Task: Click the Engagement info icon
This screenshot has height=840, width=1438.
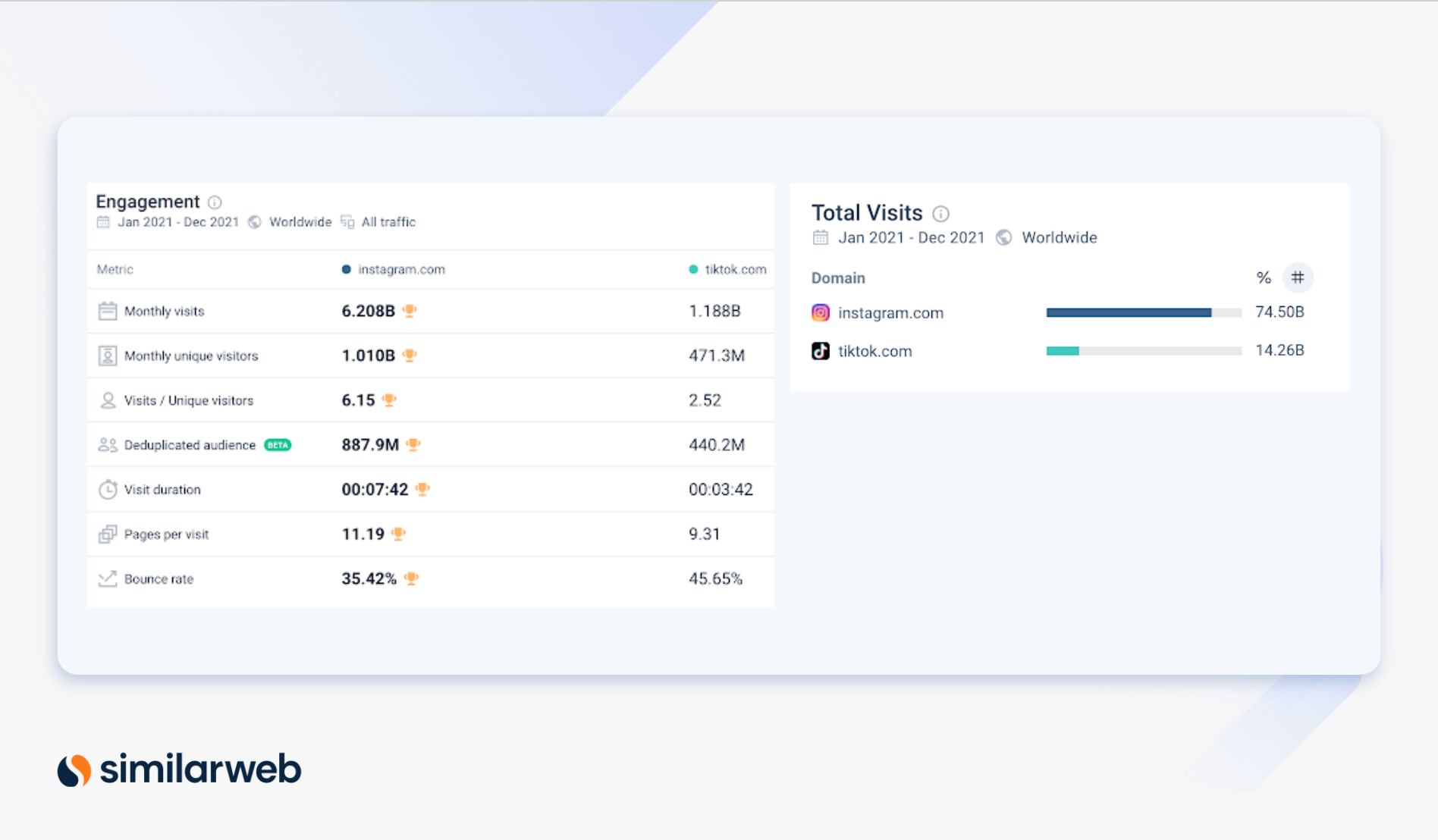Action: 215,202
